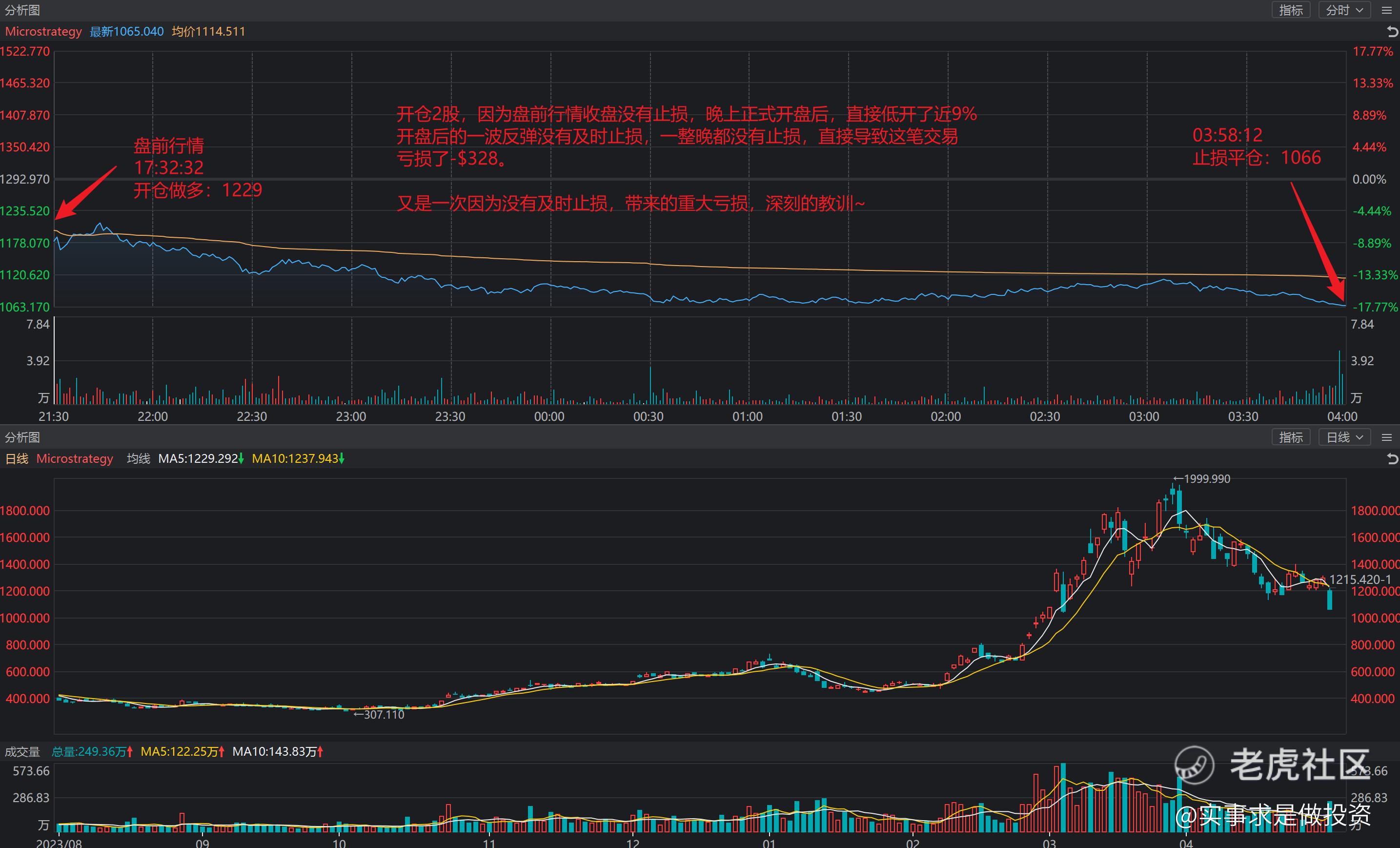The image size is (1400, 848).
Task: Click the 307.110 low price marker
Action: [378, 714]
